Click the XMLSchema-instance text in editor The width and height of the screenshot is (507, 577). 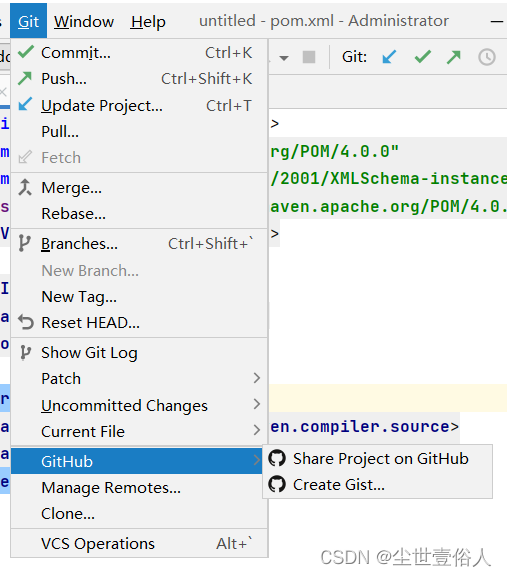(418, 178)
